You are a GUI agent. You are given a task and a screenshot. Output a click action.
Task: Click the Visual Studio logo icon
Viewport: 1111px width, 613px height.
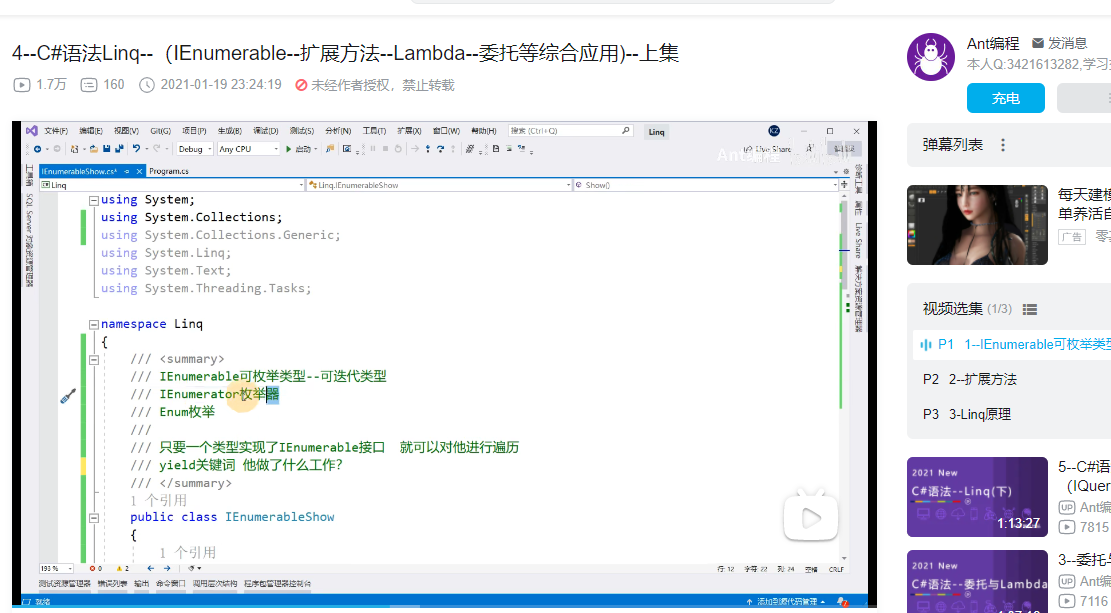coord(31,131)
